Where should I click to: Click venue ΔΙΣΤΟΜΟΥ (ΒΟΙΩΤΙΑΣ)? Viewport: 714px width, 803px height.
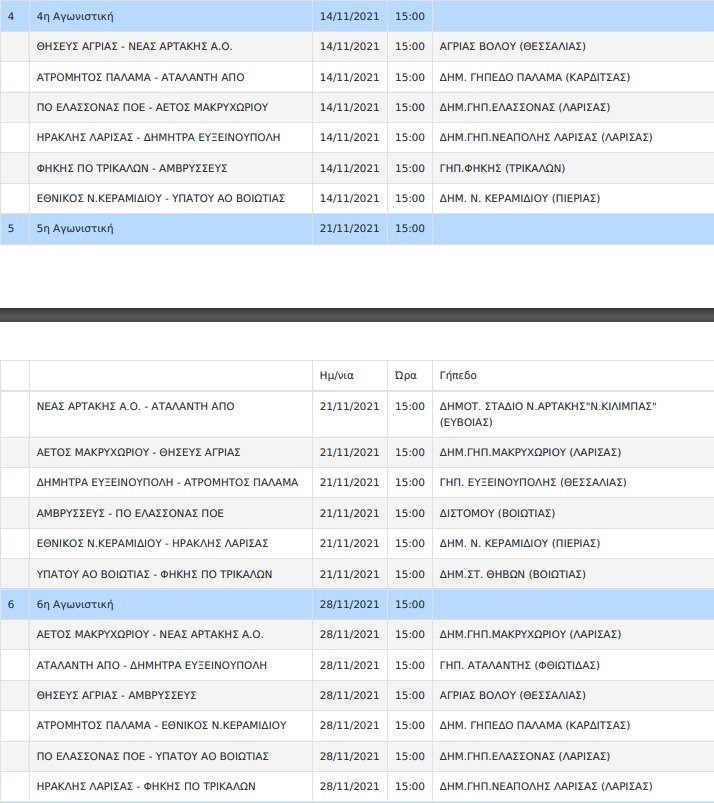click(x=497, y=513)
